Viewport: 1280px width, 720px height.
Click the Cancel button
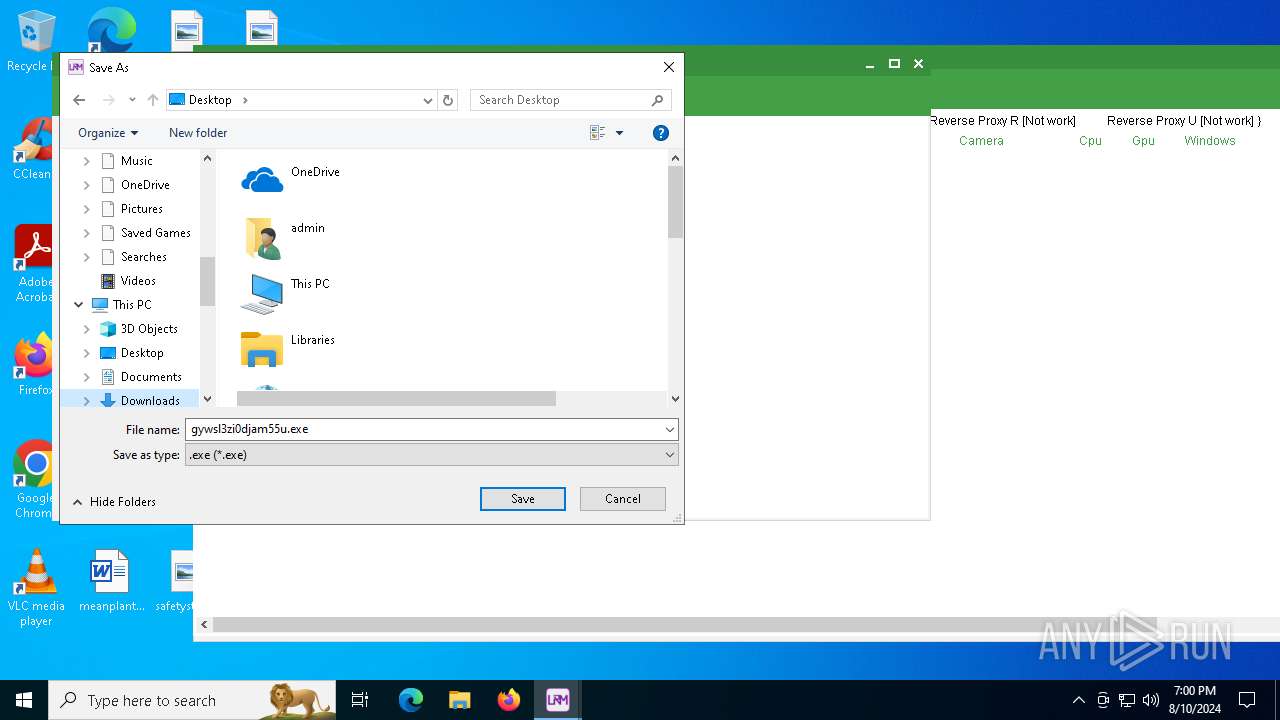pyautogui.click(x=623, y=499)
